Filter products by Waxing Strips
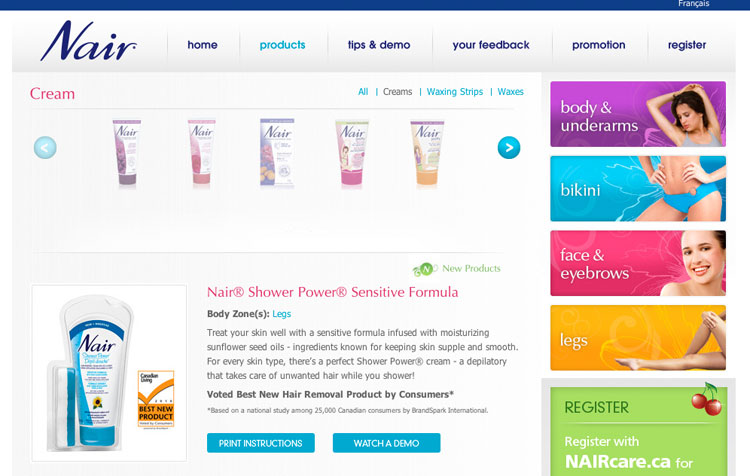Screen dimensions: 750x476 point(454,91)
